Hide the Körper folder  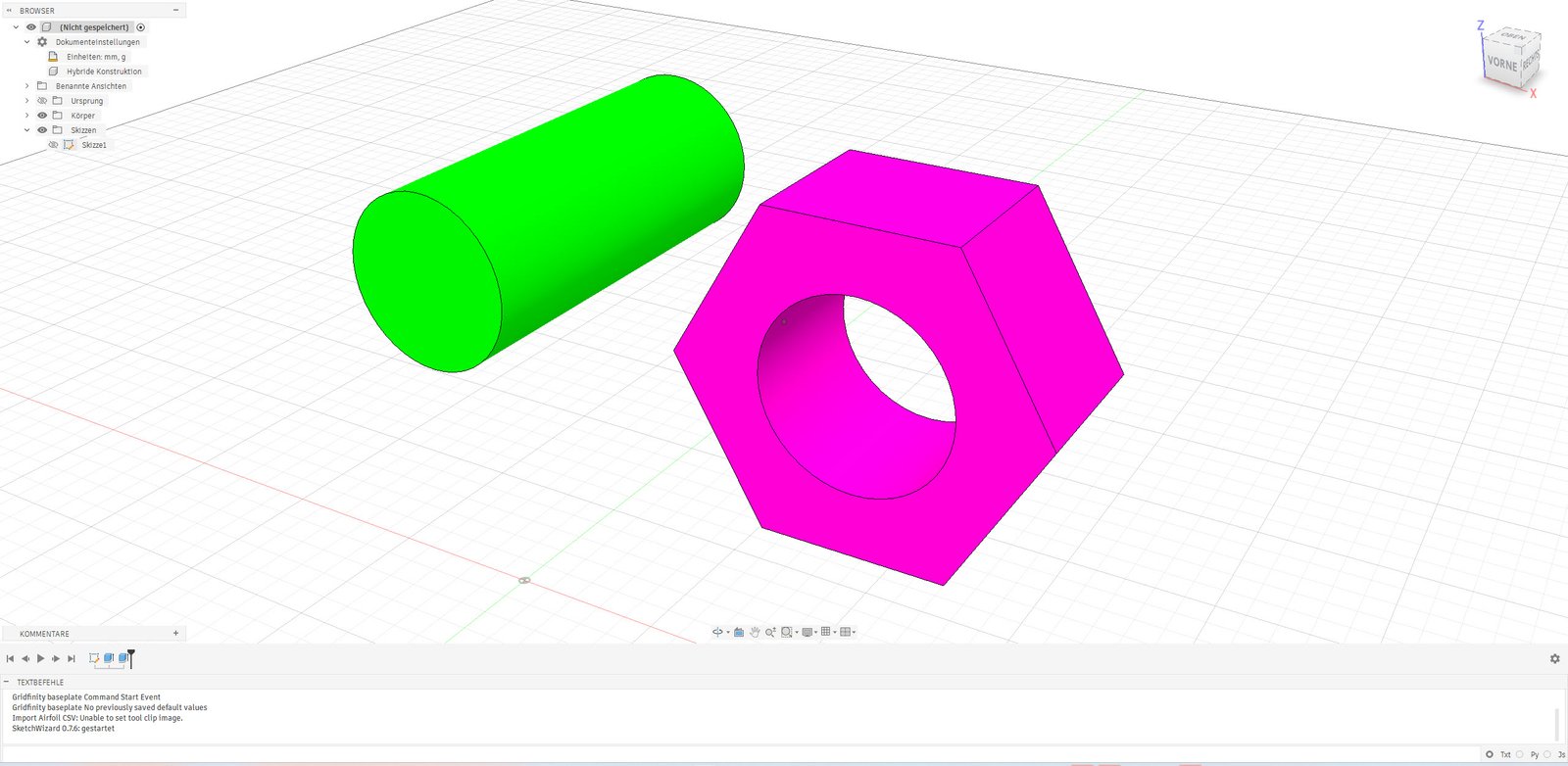pos(42,116)
